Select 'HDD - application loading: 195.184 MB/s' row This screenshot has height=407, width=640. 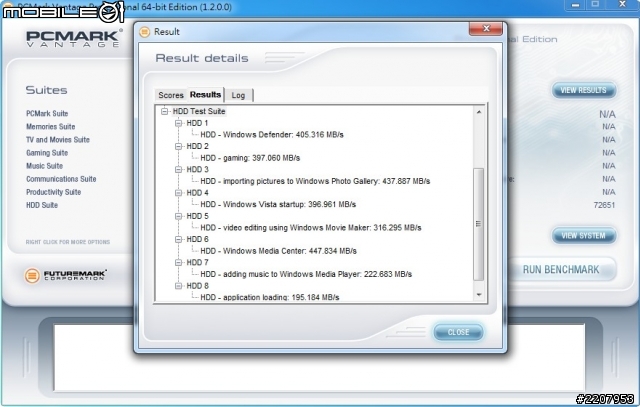270,297
